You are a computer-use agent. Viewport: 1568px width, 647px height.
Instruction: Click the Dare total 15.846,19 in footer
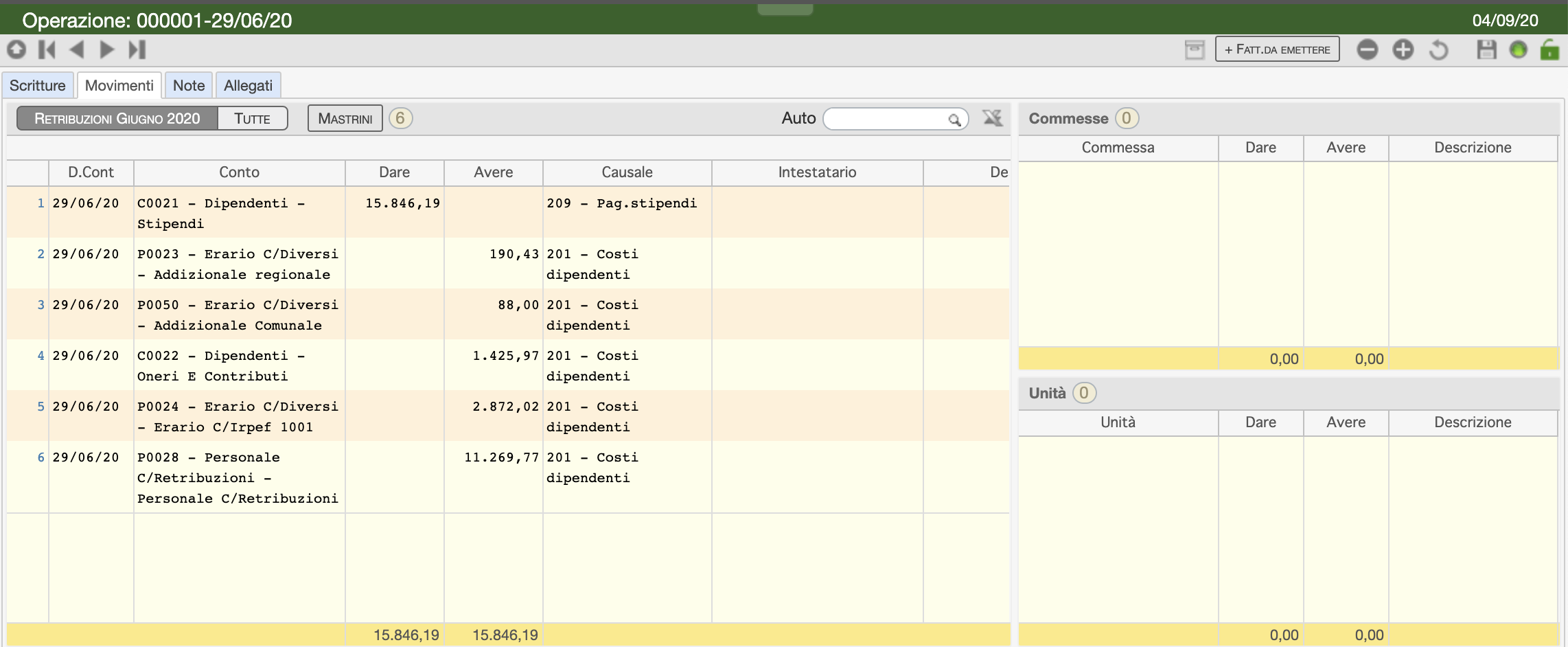click(x=406, y=635)
